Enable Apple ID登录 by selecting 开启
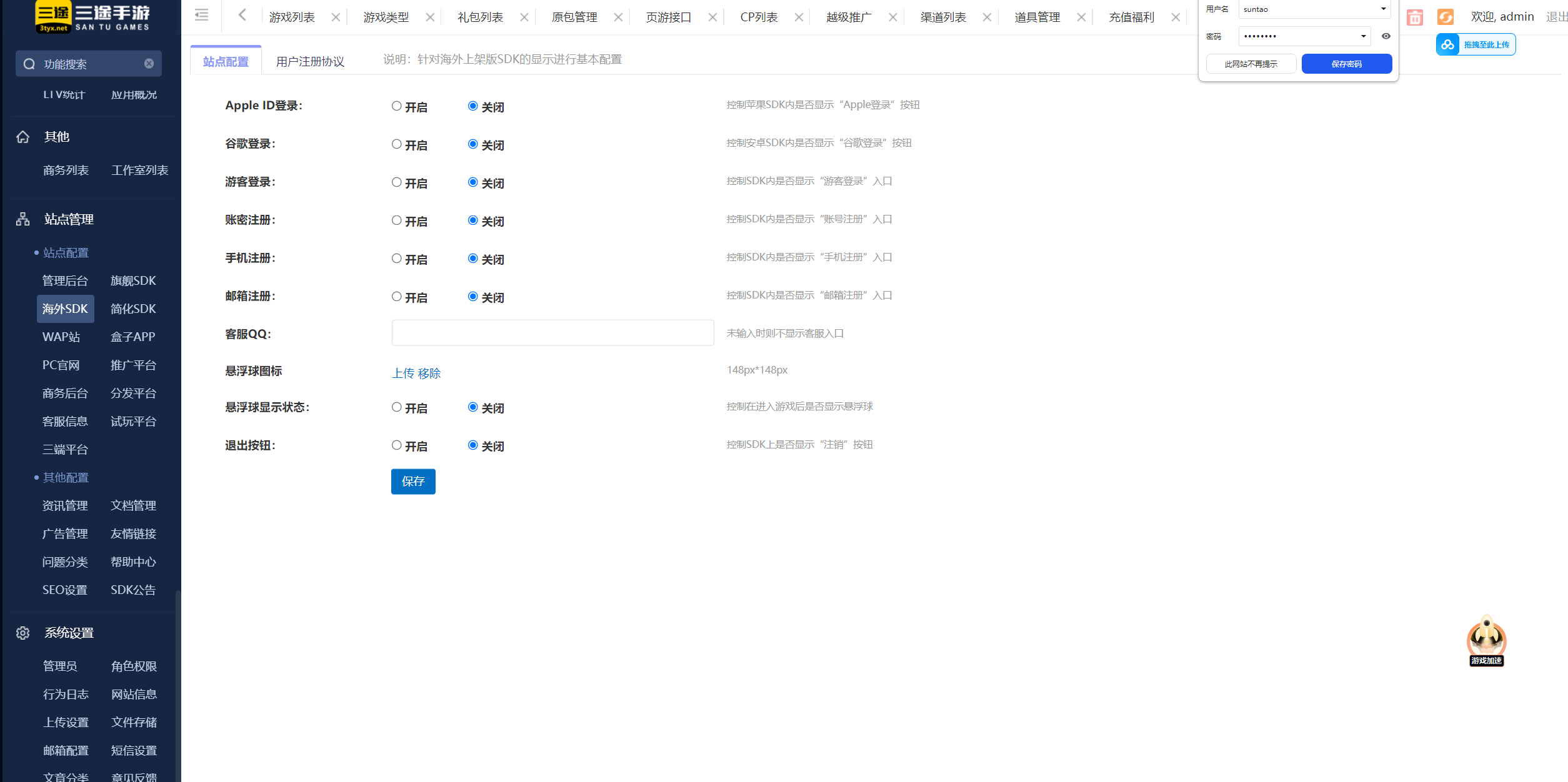This screenshot has height=782, width=1568. [396, 106]
